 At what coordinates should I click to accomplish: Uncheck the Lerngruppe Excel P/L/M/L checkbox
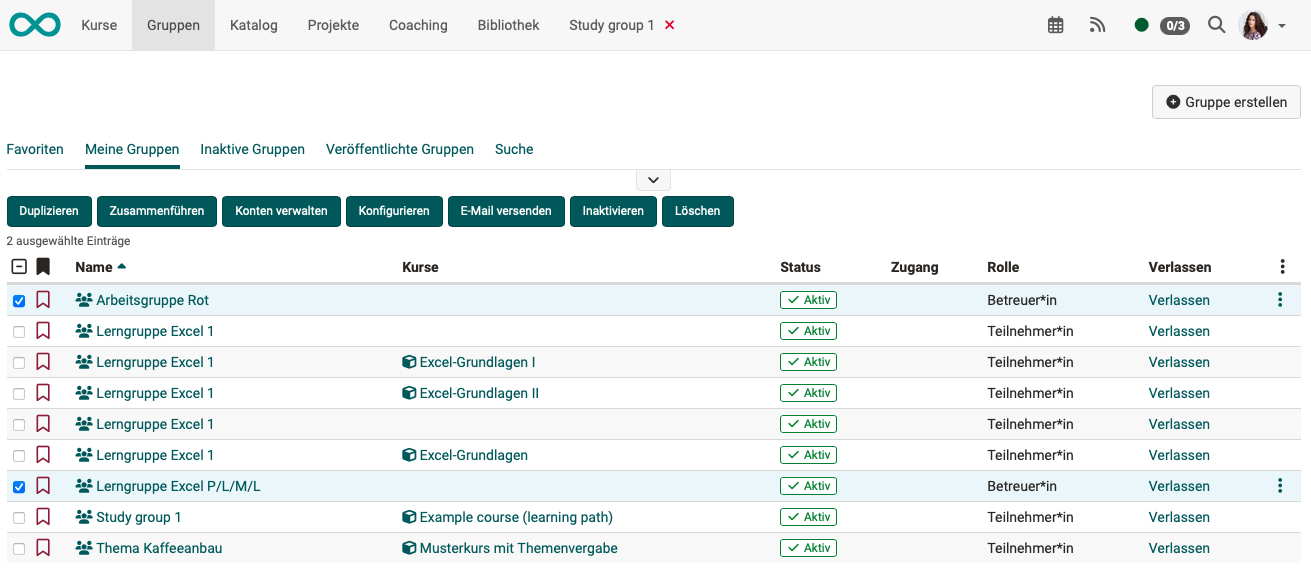coord(19,487)
